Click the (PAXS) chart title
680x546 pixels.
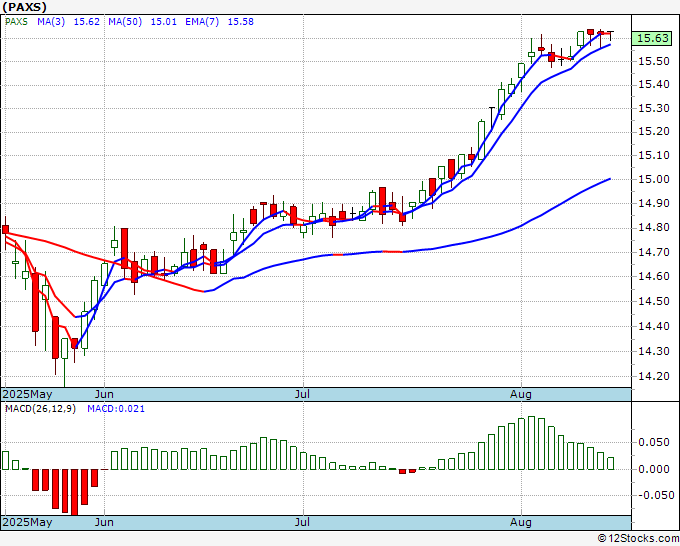pyautogui.click(x=25, y=7)
